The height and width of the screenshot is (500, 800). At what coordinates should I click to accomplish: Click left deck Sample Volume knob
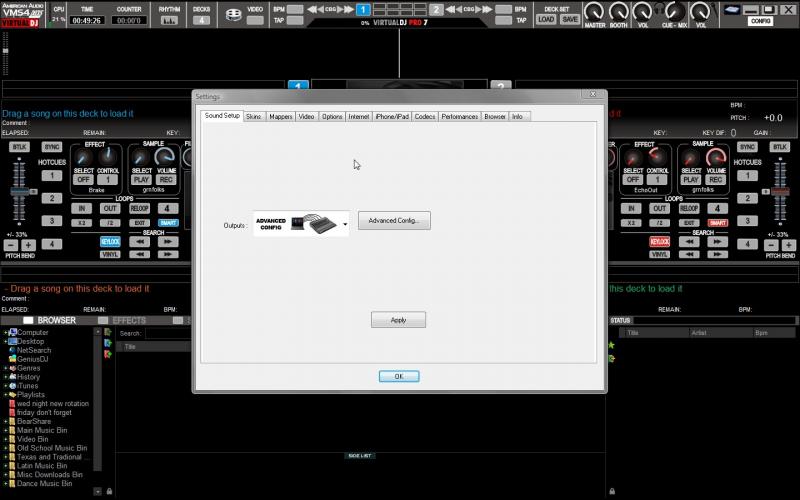(165, 158)
